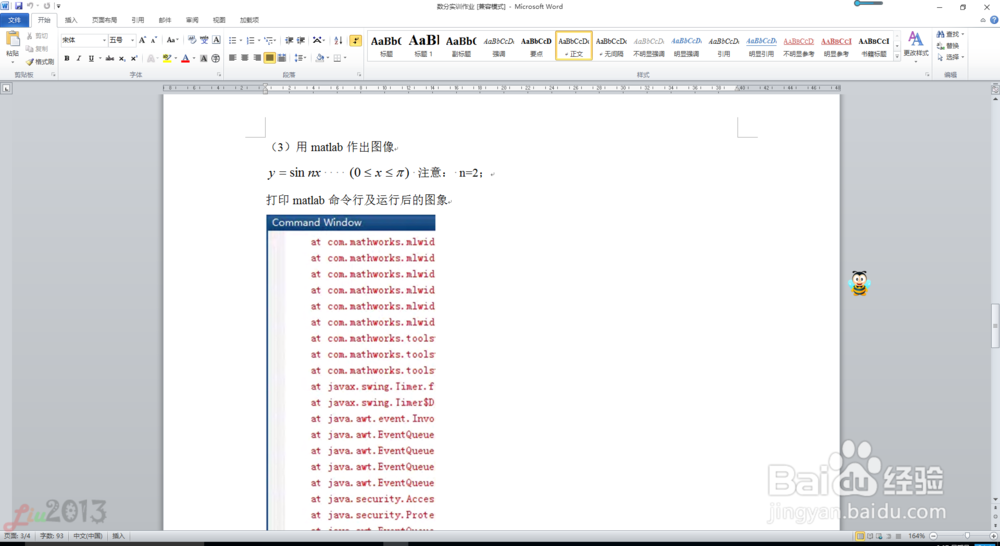Switch to Insert (插入) tab

point(71,20)
